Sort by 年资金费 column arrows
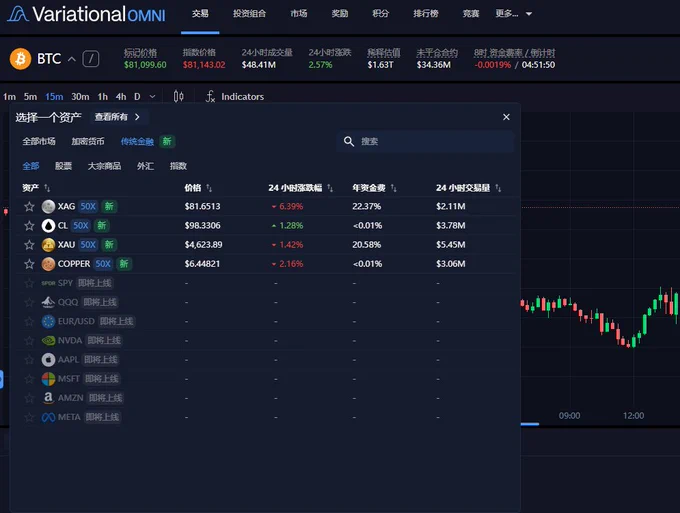Image resolution: width=680 pixels, height=513 pixels. [x=393, y=188]
